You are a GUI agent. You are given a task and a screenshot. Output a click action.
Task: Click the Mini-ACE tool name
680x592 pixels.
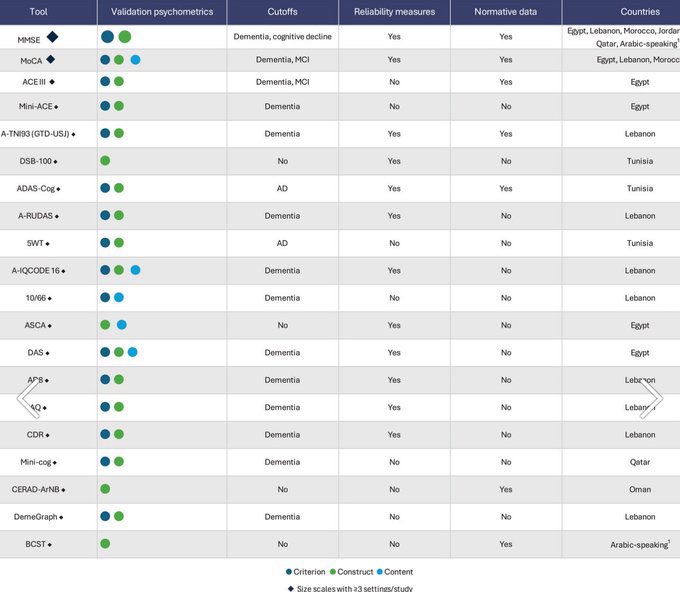tap(36, 107)
